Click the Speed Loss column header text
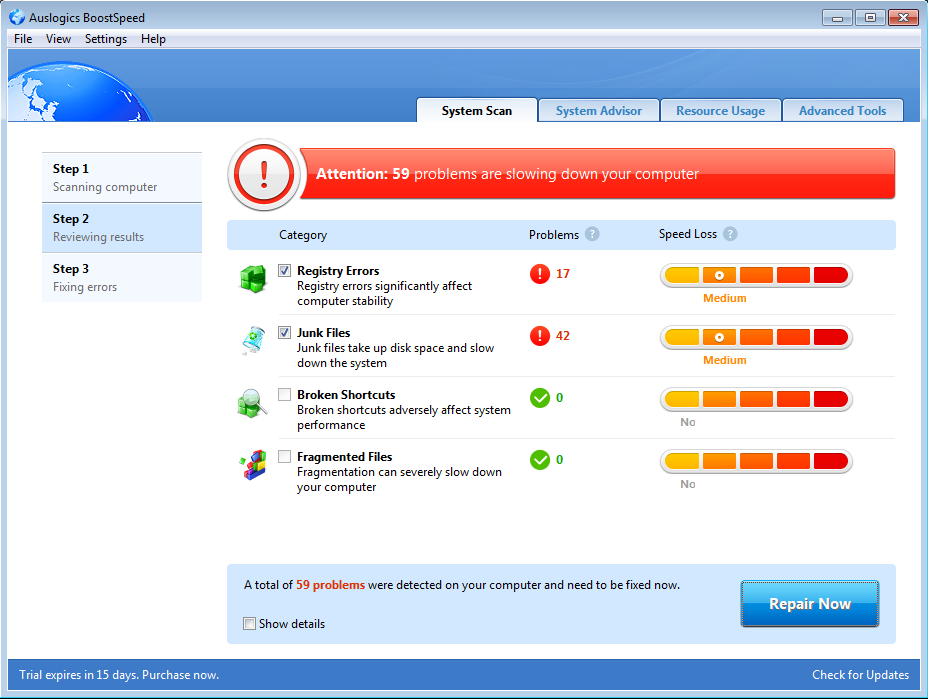928x699 pixels. pos(688,234)
